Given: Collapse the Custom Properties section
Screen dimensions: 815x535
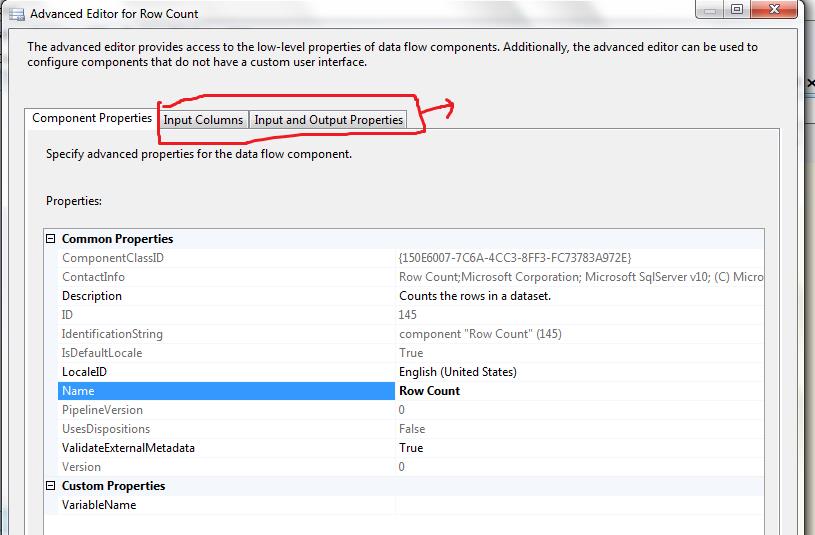Looking at the screenshot, I should click(51, 486).
